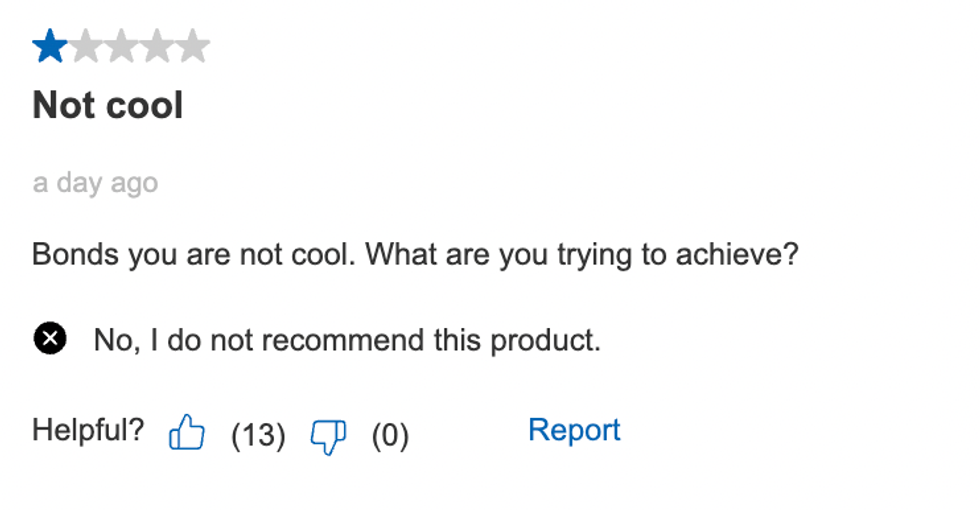Click the thumbs down unhelpful icon

[x=328, y=435]
